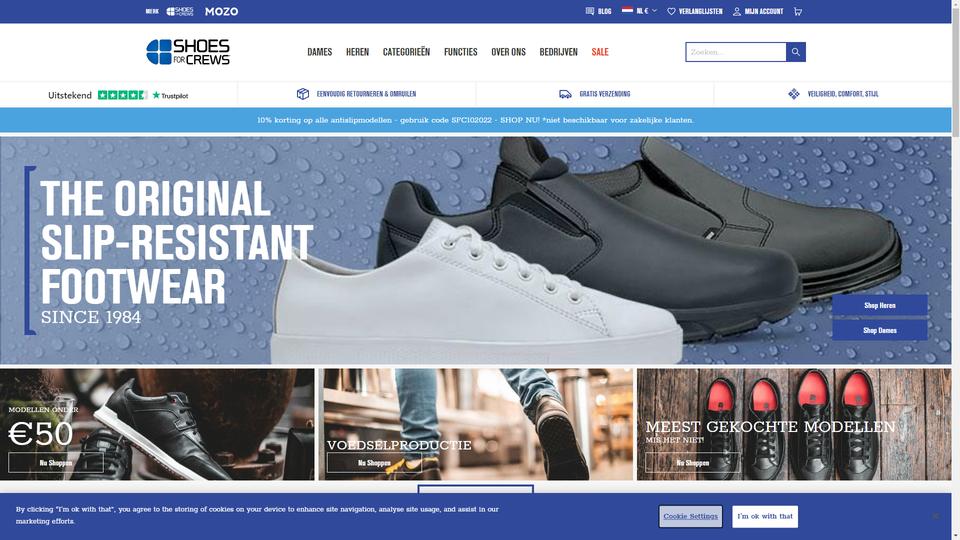
Task: Click the MOZO brand logo
Action: [222, 11]
